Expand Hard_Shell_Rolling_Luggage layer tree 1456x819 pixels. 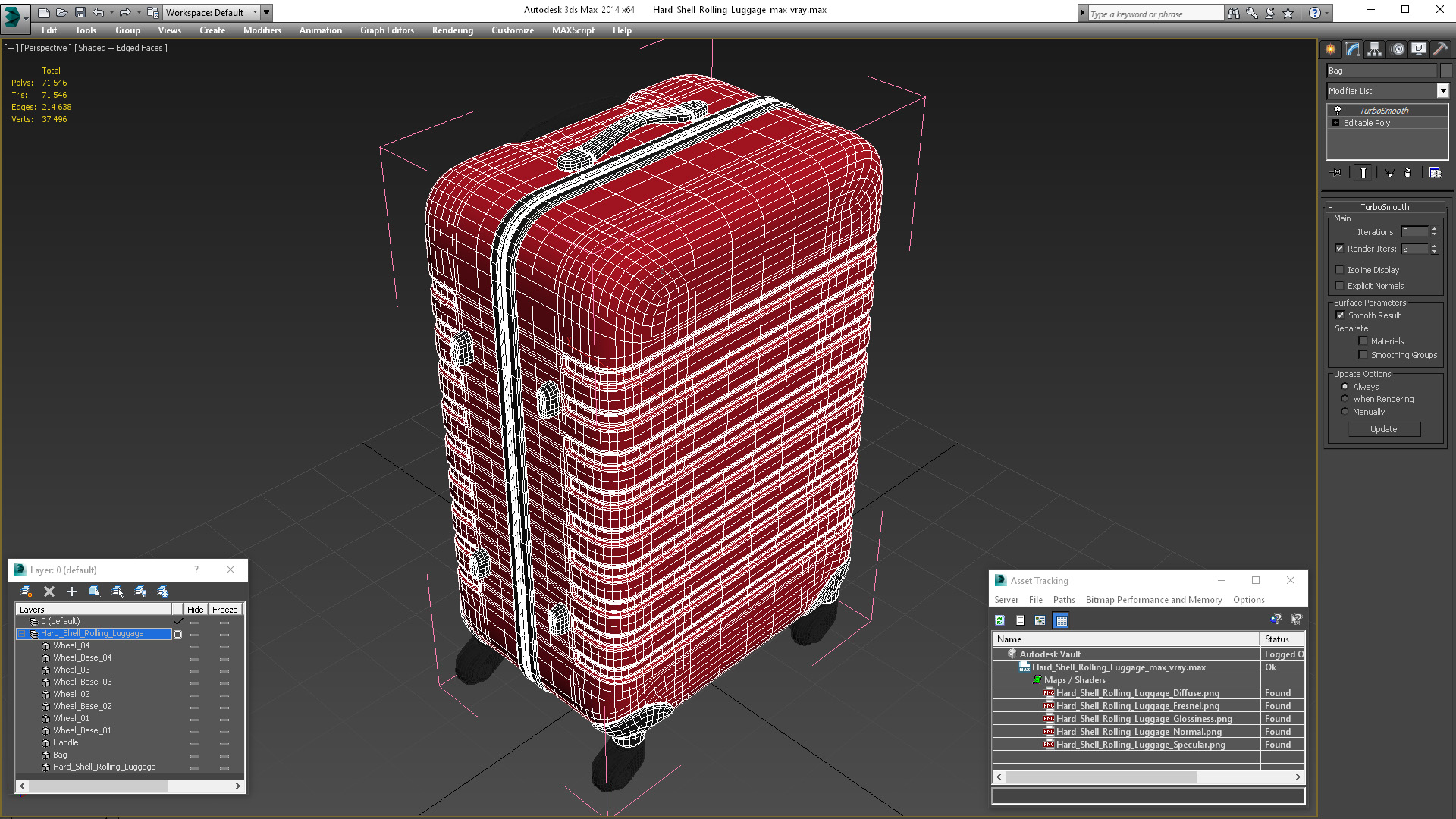[x=22, y=633]
